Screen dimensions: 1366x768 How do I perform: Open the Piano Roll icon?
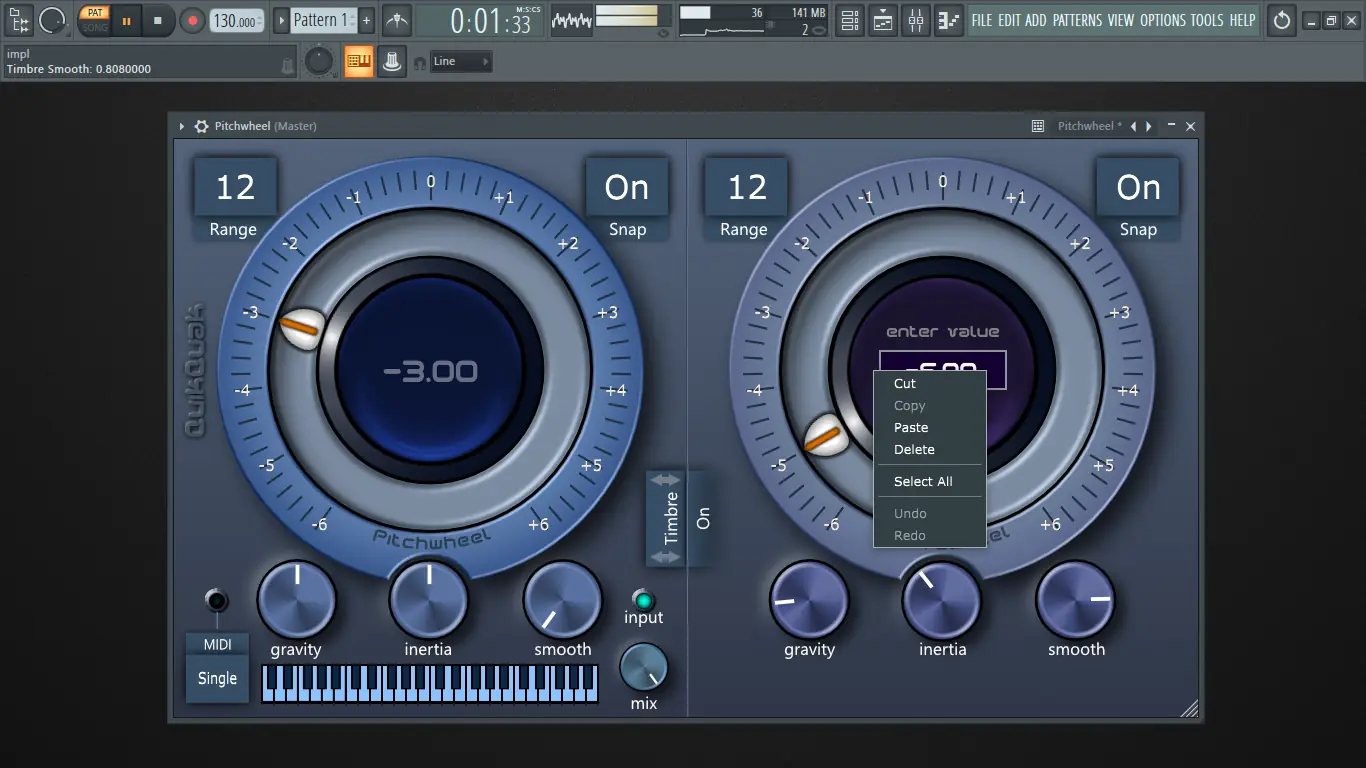[949, 20]
